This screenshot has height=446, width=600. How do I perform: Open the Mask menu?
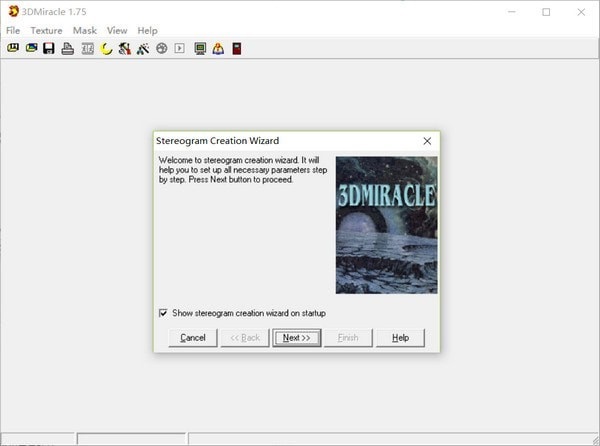click(x=85, y=31)
